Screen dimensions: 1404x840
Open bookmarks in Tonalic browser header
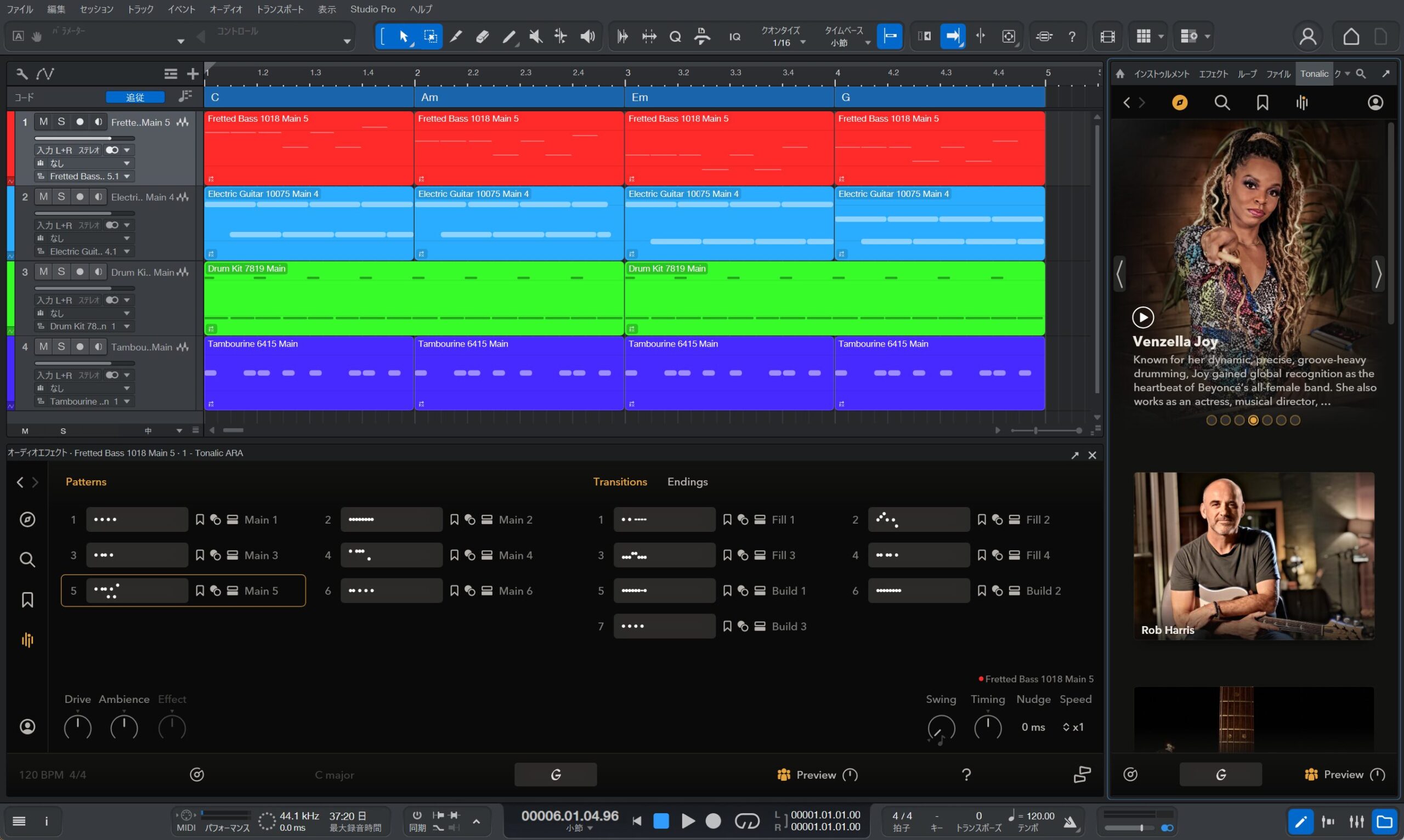coord(1262,103)
